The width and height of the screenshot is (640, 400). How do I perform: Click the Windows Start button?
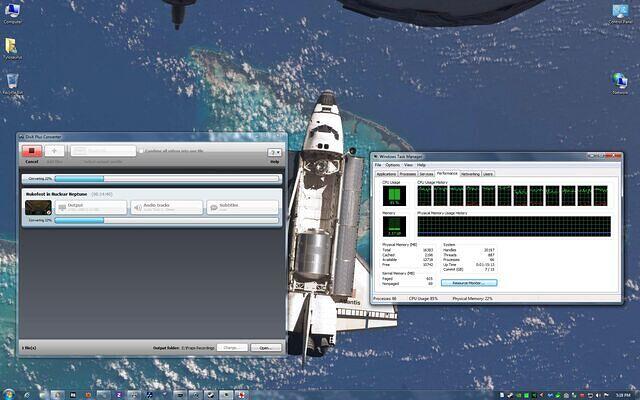[8, 393]
